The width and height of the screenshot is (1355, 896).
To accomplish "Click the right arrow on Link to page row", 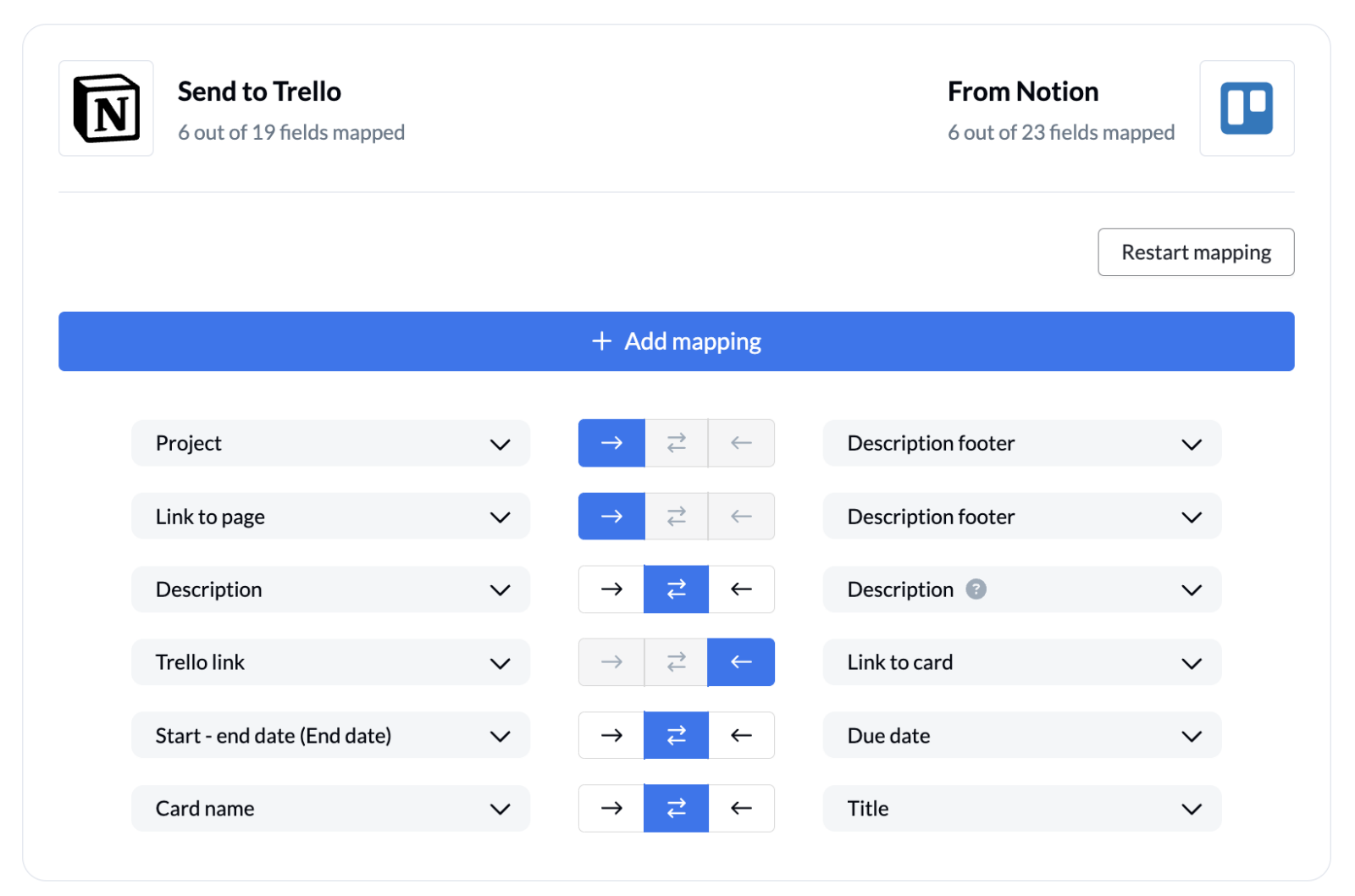I will click(611, 516).
